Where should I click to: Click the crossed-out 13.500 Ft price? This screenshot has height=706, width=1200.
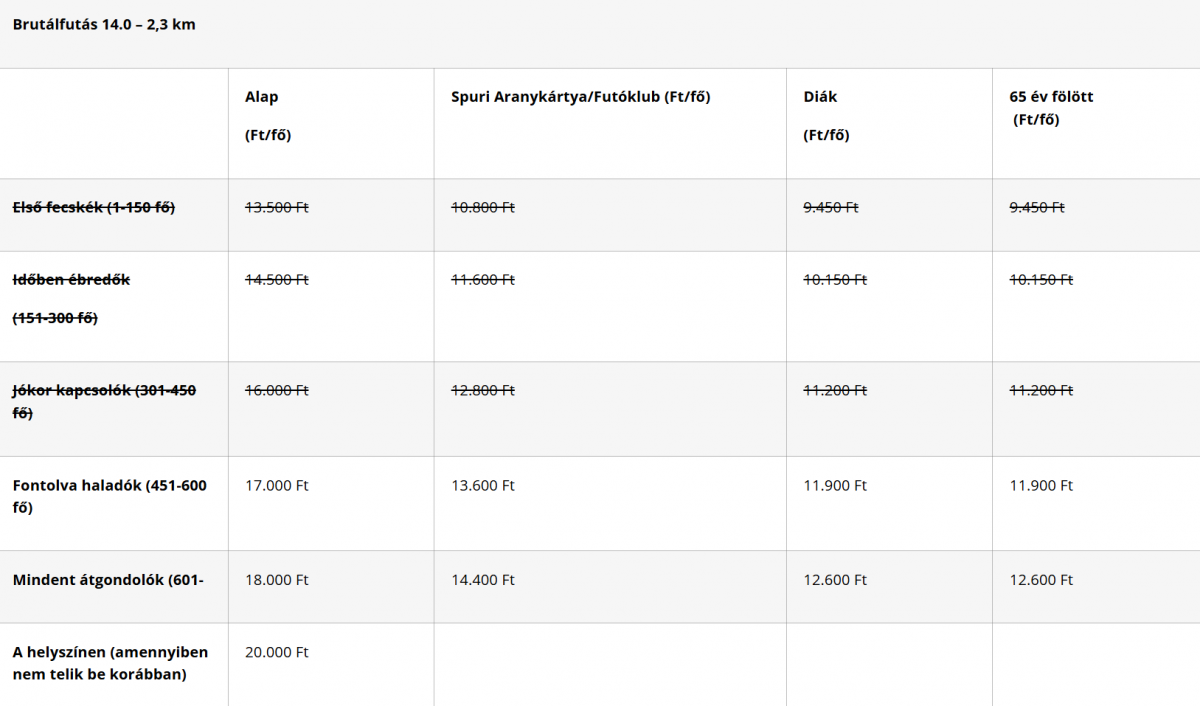click(x=277, y=207)
